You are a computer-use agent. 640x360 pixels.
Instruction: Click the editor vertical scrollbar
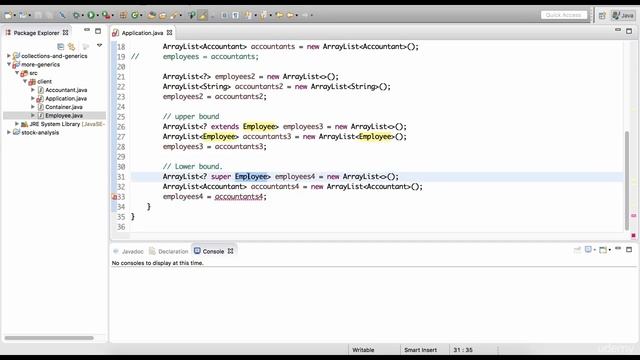click(x=627, y=181)
